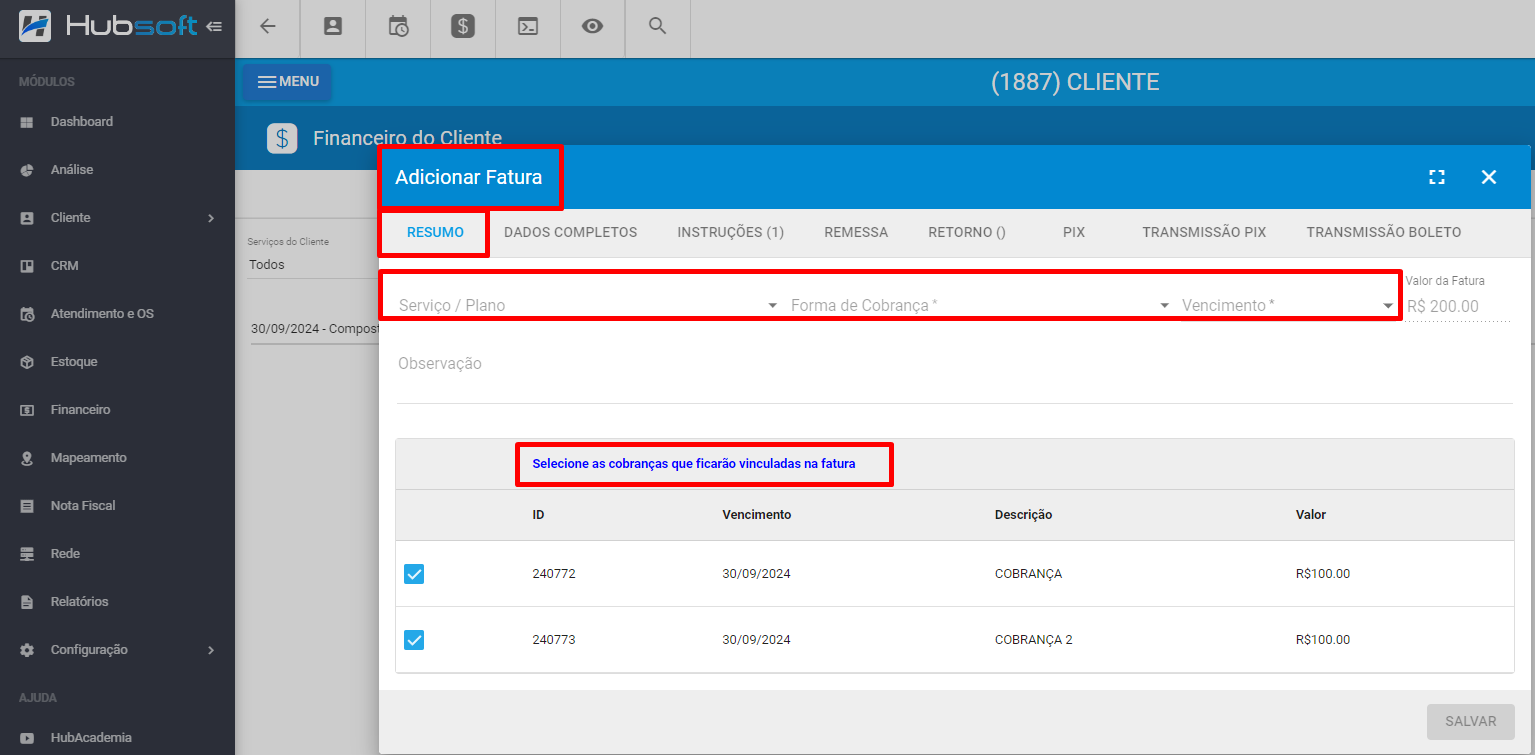Open the dollar sign financial toolbar icon
This screenshot has width=1535, height=755.
462,27
